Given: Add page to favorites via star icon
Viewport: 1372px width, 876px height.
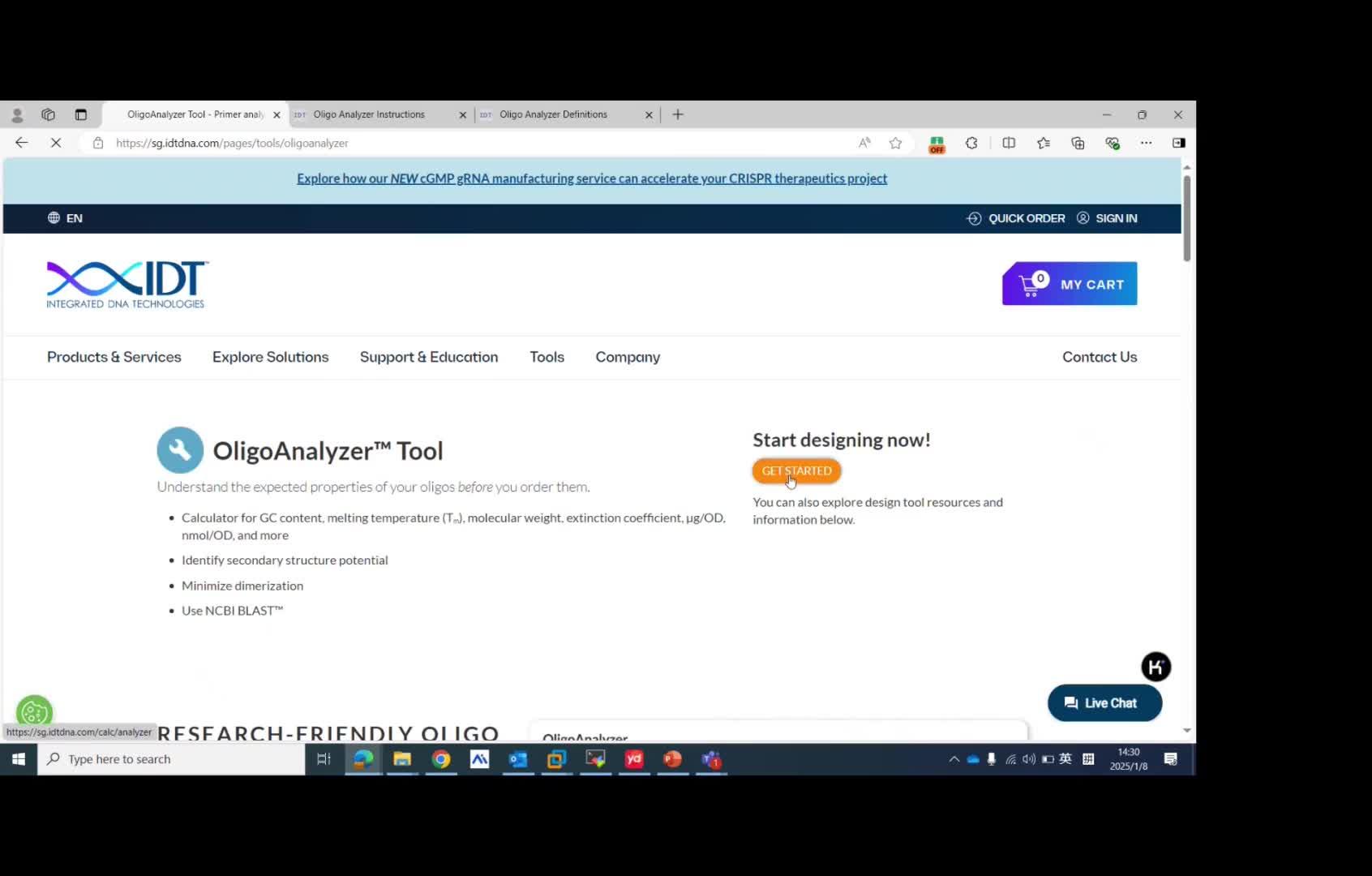Looking at the screenshot, I should [x=895, y=143].
